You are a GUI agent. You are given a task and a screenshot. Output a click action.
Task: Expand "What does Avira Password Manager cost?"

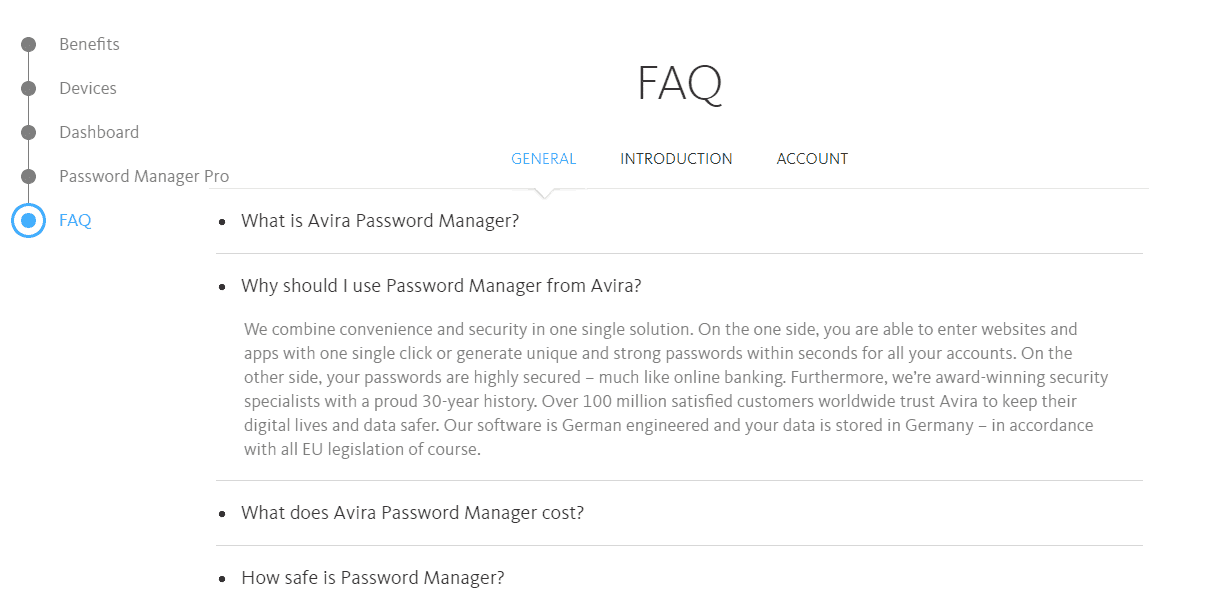412,512
